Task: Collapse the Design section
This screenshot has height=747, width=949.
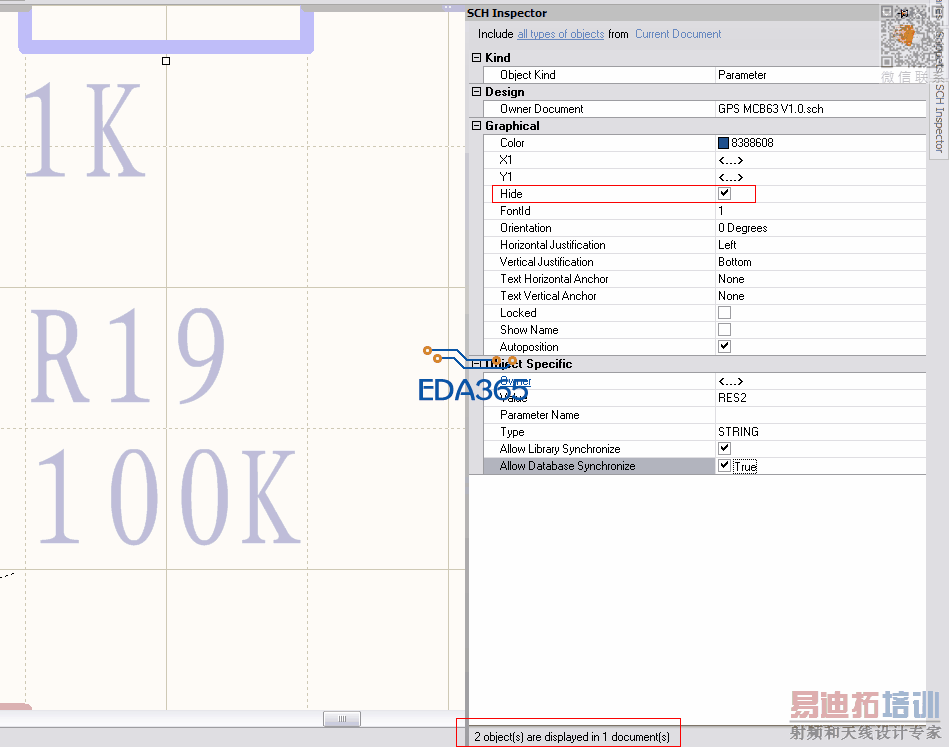Action: click(x=476, y=91)
